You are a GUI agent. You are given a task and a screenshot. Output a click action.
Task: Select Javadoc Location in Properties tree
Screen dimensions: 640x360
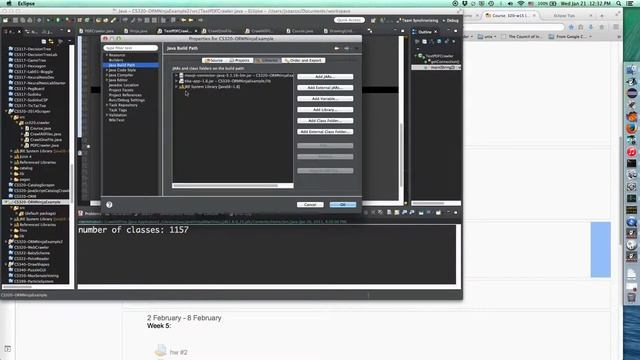(123, 85)
